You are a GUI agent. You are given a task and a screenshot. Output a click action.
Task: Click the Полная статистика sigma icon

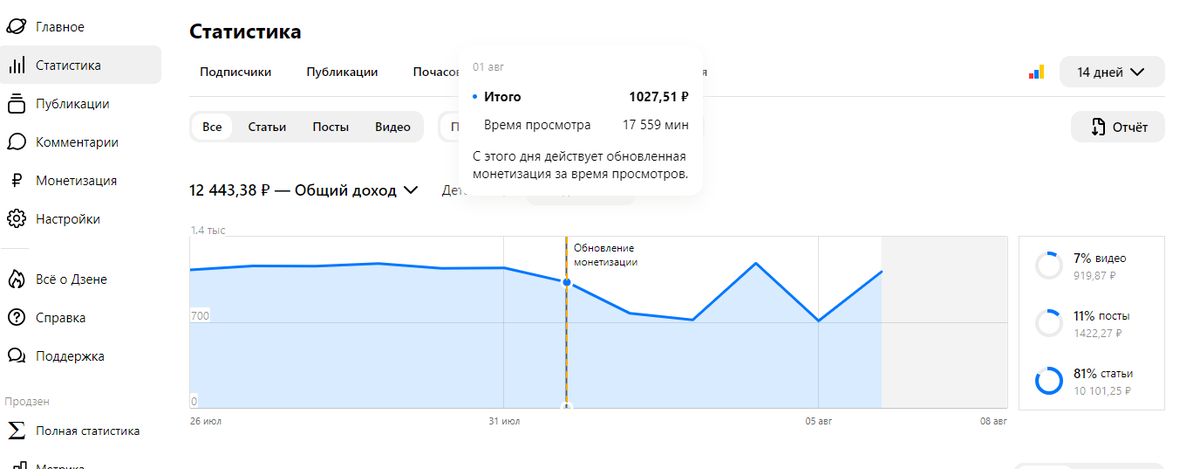point(17,431)
